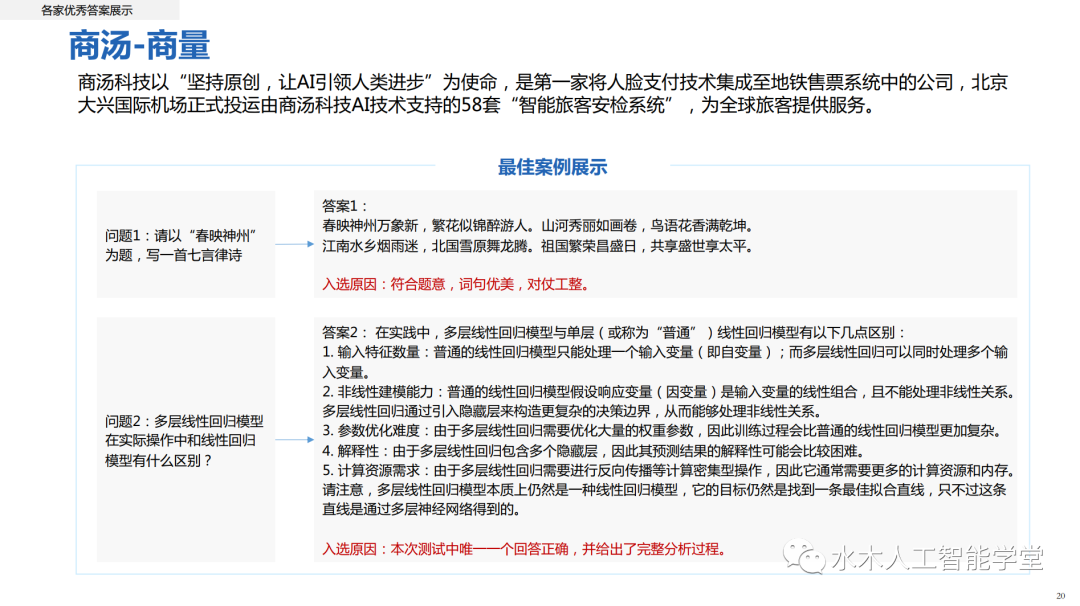Select the 问题2 多层线性回归模型 question box
Screen dimensions: 1080x606
pyautogui.click(x=186, y=441)
